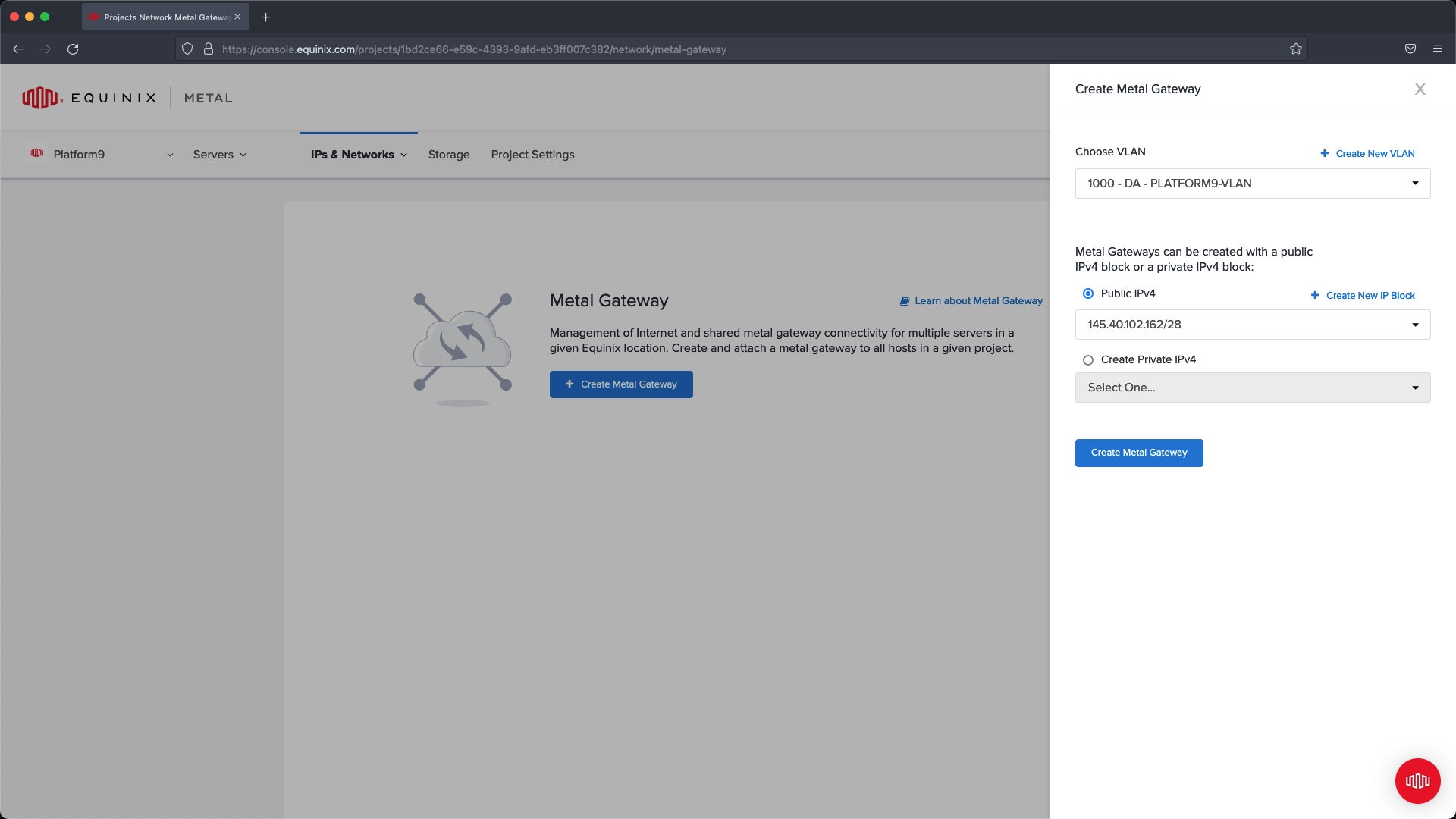Image resolution: width=1456 pixels, height=819 pixels.
Task: Expand the Servers menu
Action: click(220, 155)
